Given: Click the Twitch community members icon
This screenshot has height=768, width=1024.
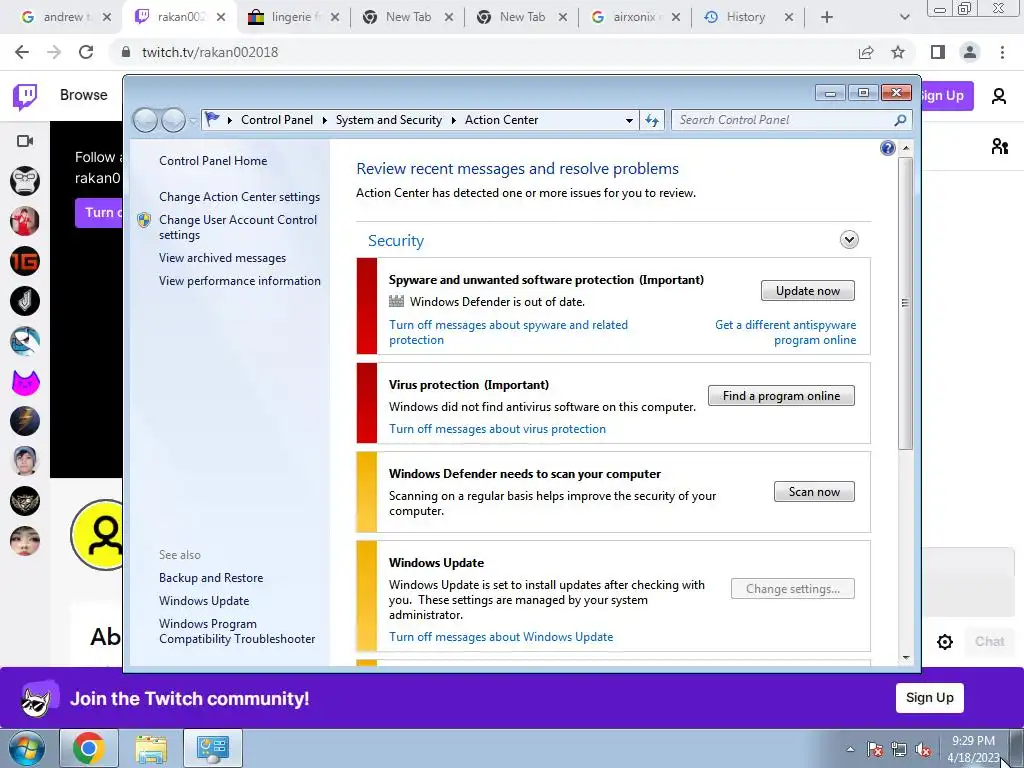Looking at the screenshot, I should click(999, 146).
